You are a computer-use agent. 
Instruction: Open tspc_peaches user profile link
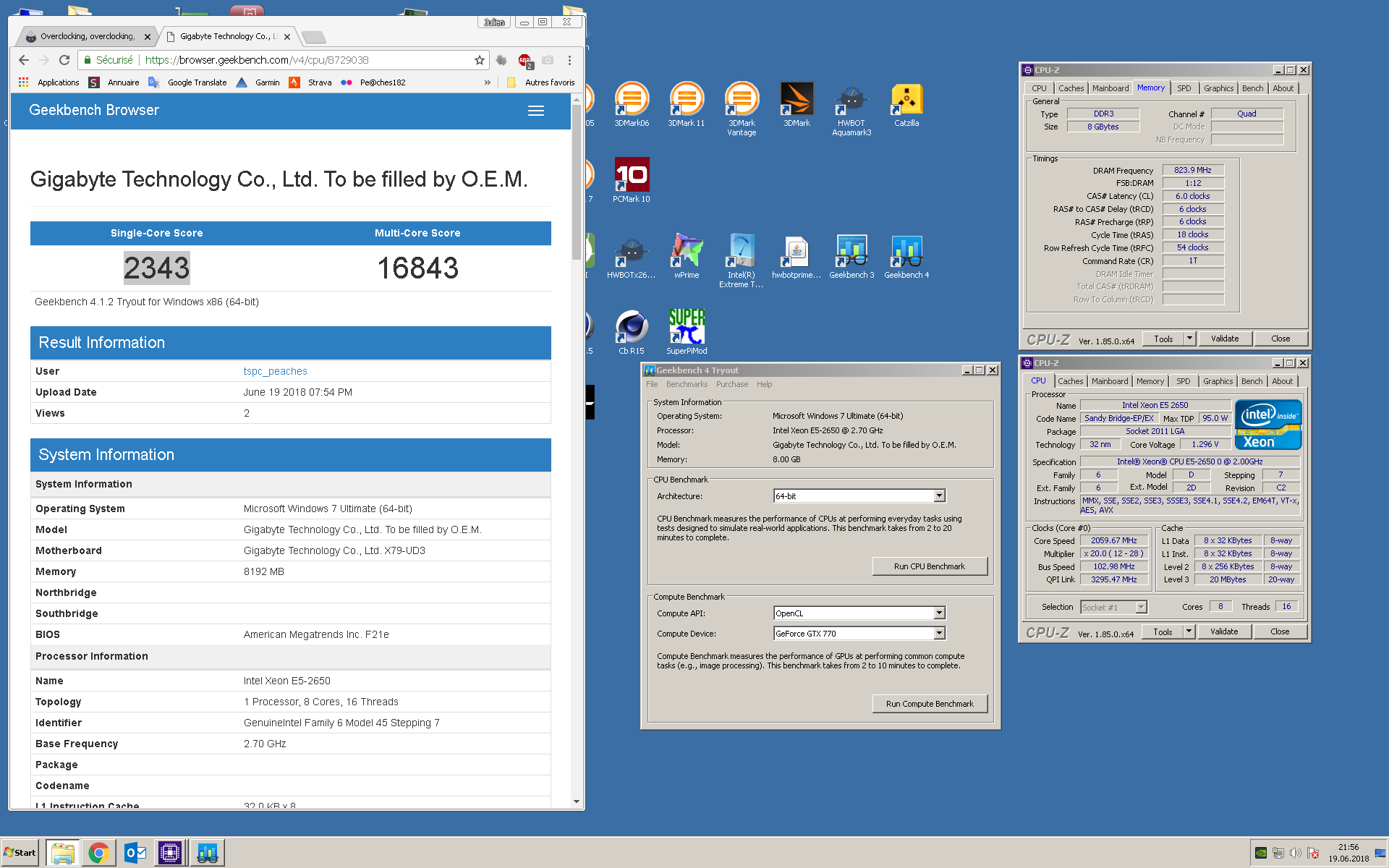click(275, 371)
